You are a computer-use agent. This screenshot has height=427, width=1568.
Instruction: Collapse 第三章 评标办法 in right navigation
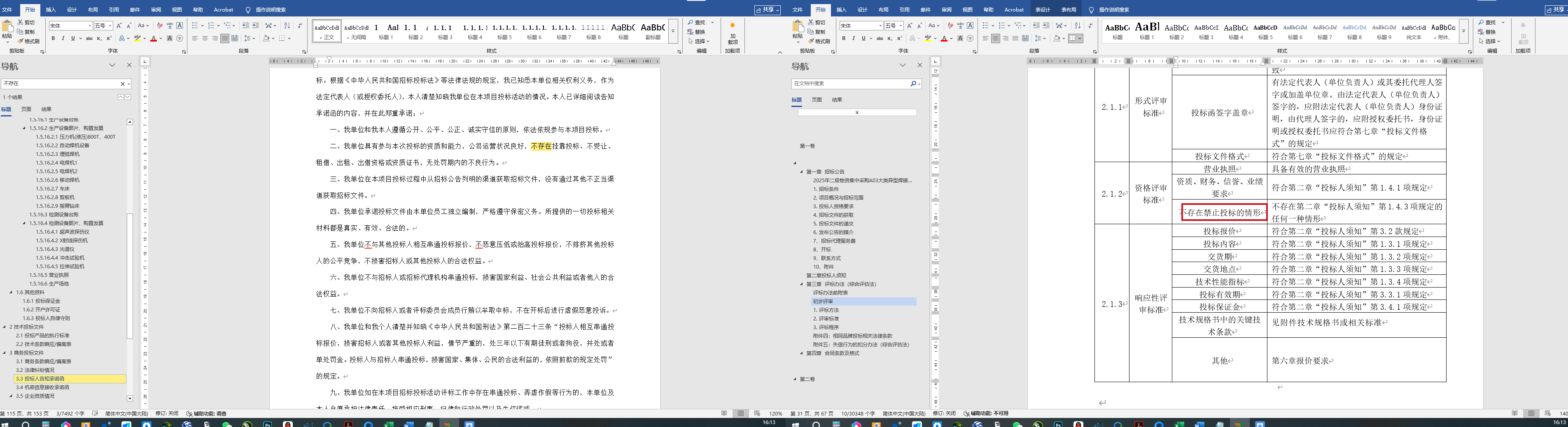tap(802, 284)
